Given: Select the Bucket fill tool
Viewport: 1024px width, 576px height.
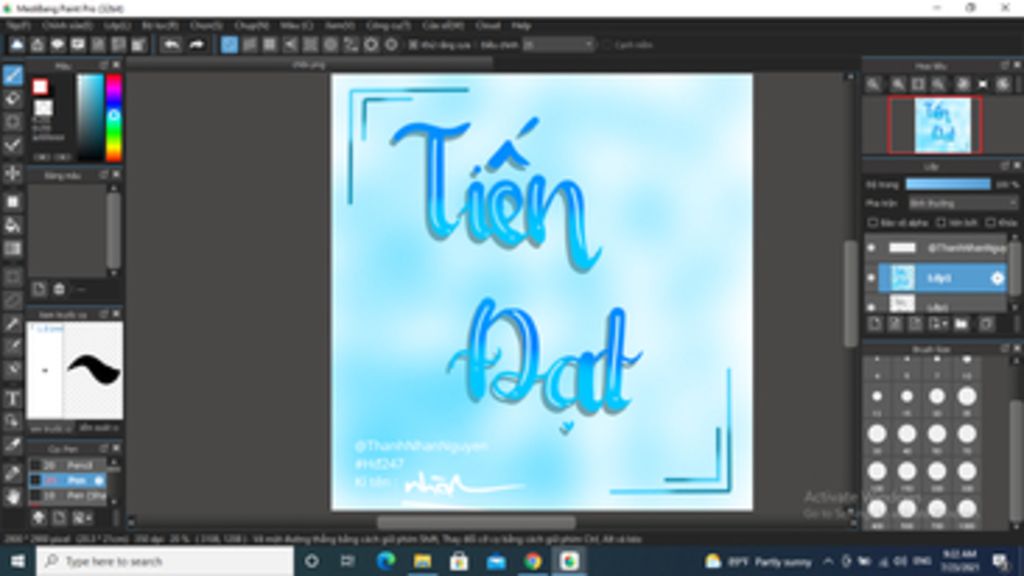Looking at the screenshot, I should [12, 225].
